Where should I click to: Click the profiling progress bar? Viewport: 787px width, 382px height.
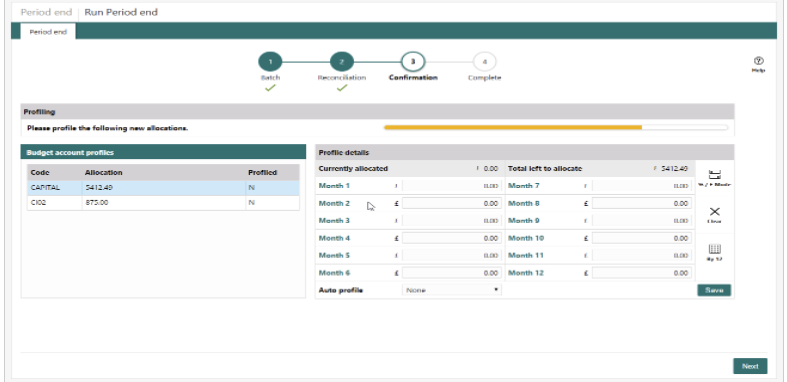556,128
